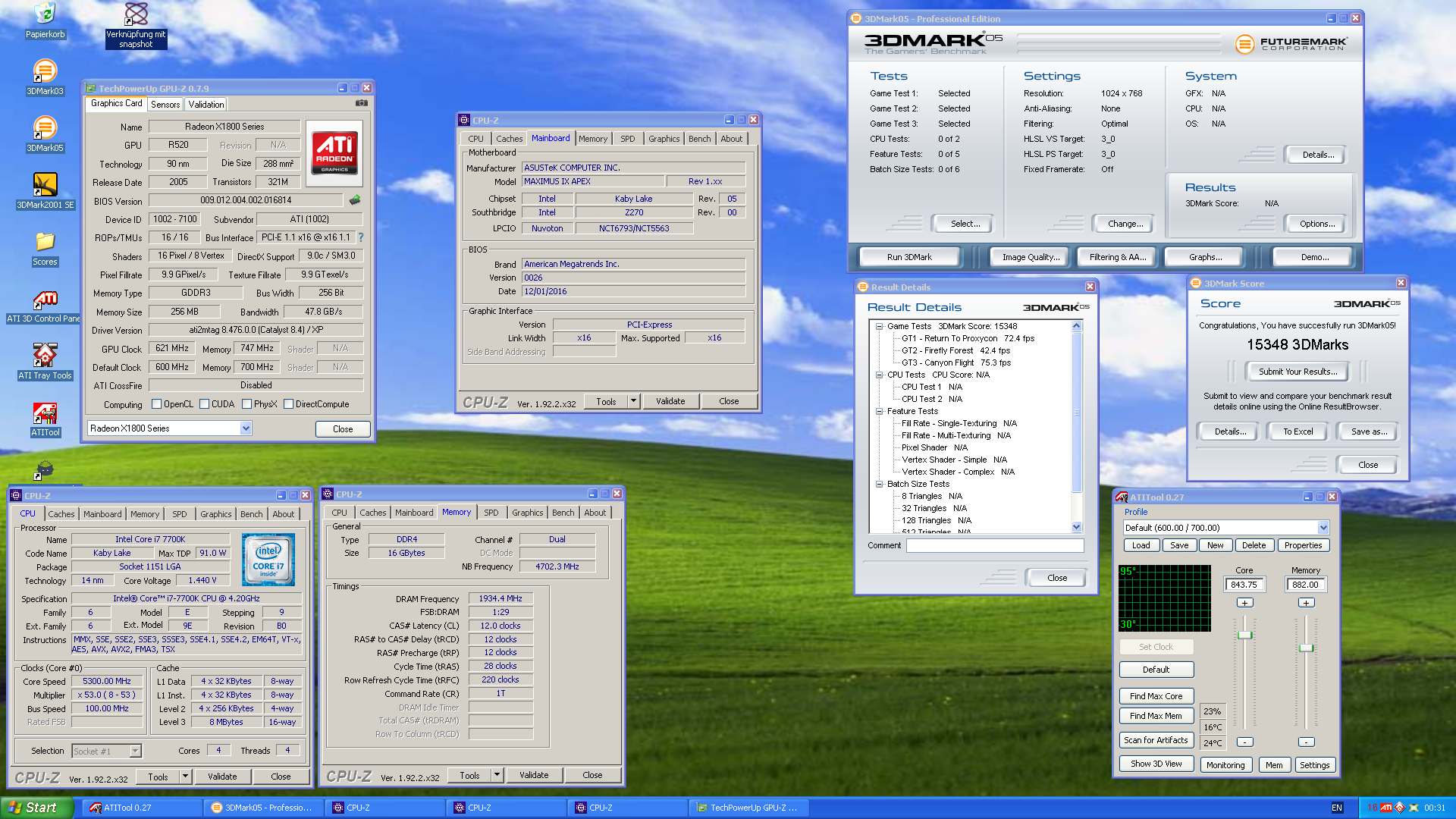Screen dimensions: 1456x819
Task: Click the save BIOS icon in GPU-Z
Action: [x=354, y=200]
